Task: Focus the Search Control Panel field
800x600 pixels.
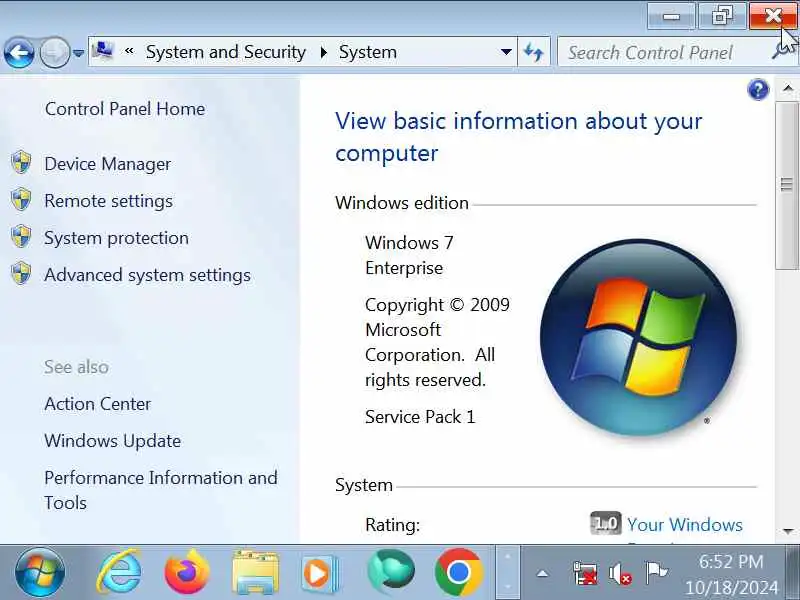Action: pyautogui.click(x=663, y=52)
